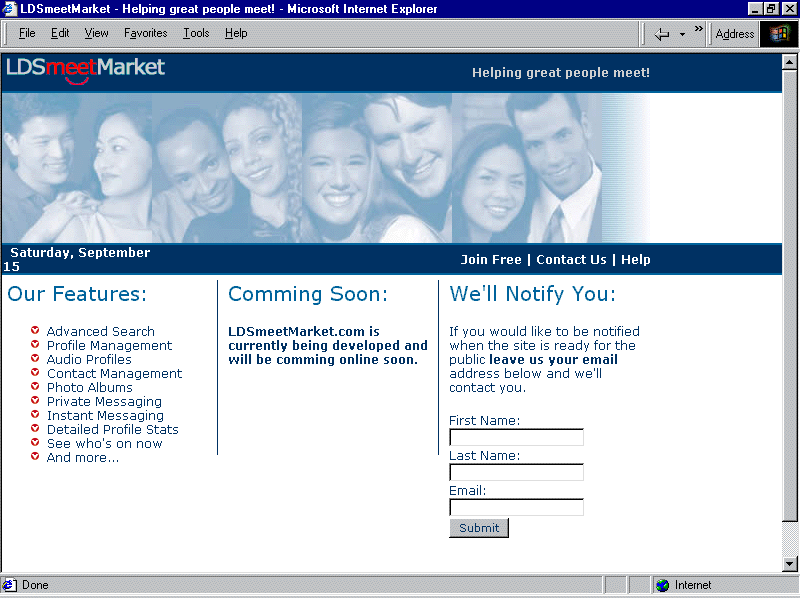Click the scrollbar up arrow
800x598 pixels.
click(x=790, y=62)
